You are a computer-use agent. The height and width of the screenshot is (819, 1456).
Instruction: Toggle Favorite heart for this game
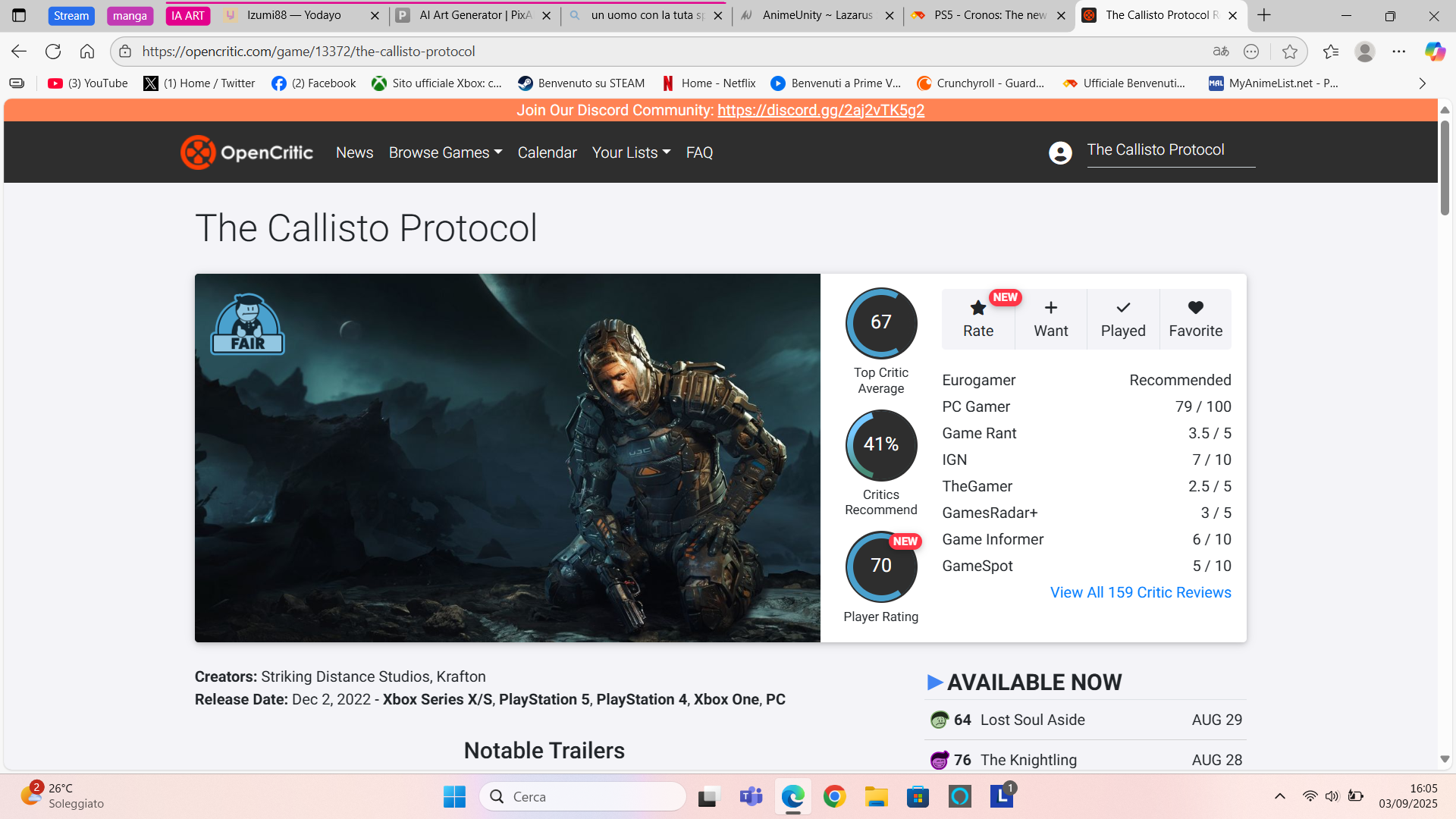[x=1195, y=319]
